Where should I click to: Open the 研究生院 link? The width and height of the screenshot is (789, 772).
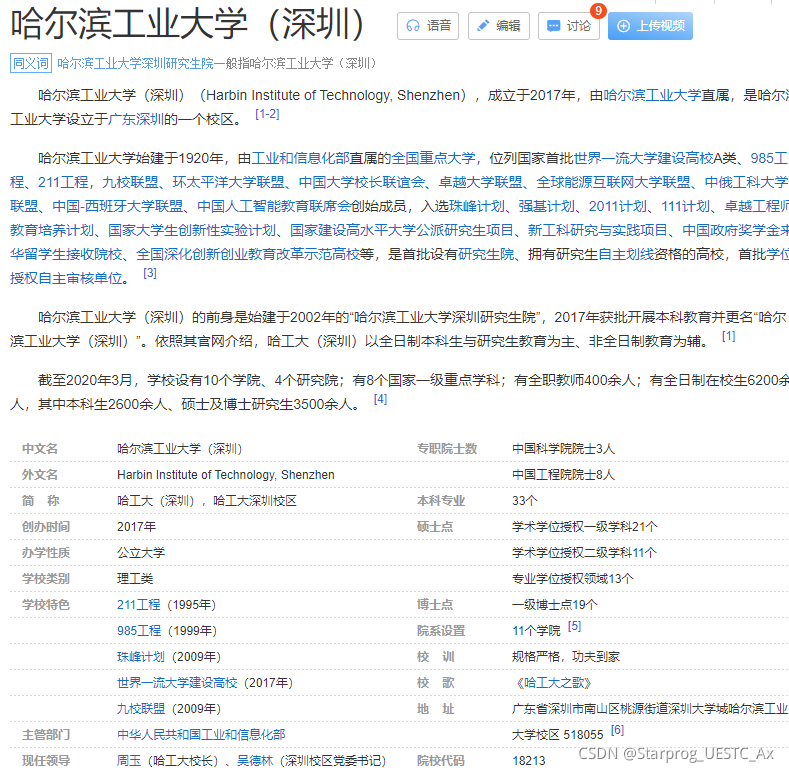tap(486, 255)
